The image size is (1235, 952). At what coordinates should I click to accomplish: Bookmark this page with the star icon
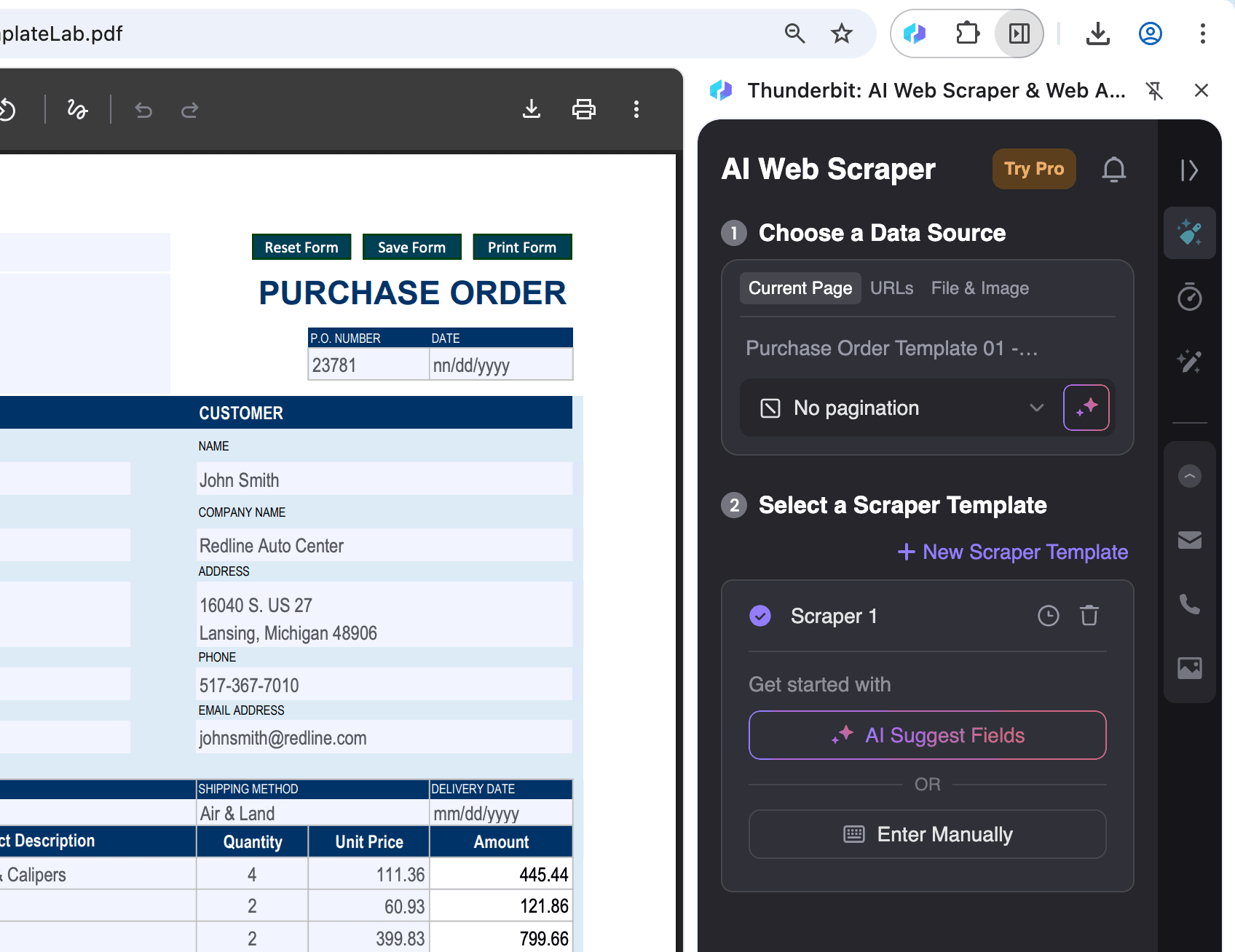pos(842,33)
